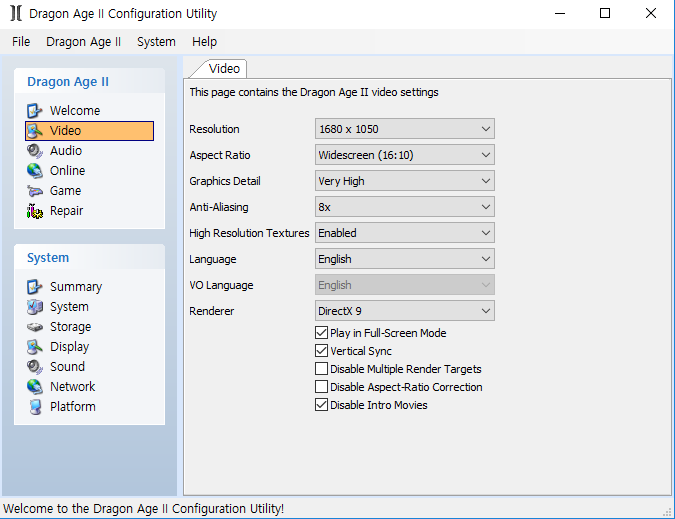
Task: Click the Graphics Detail label
Action: (x=225, y=181)
